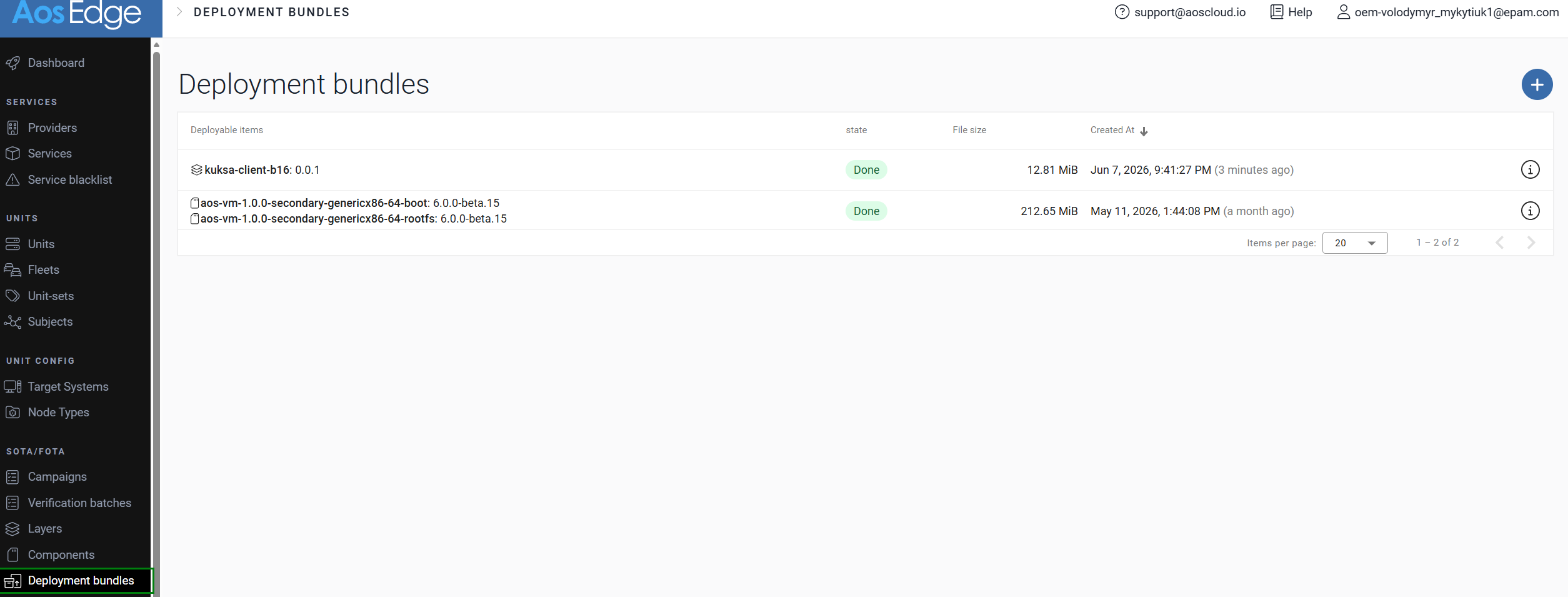Click support@aoscloud.io email link
The height and width of the screenshot is (597, 1568).
(x=1190, y=12)
